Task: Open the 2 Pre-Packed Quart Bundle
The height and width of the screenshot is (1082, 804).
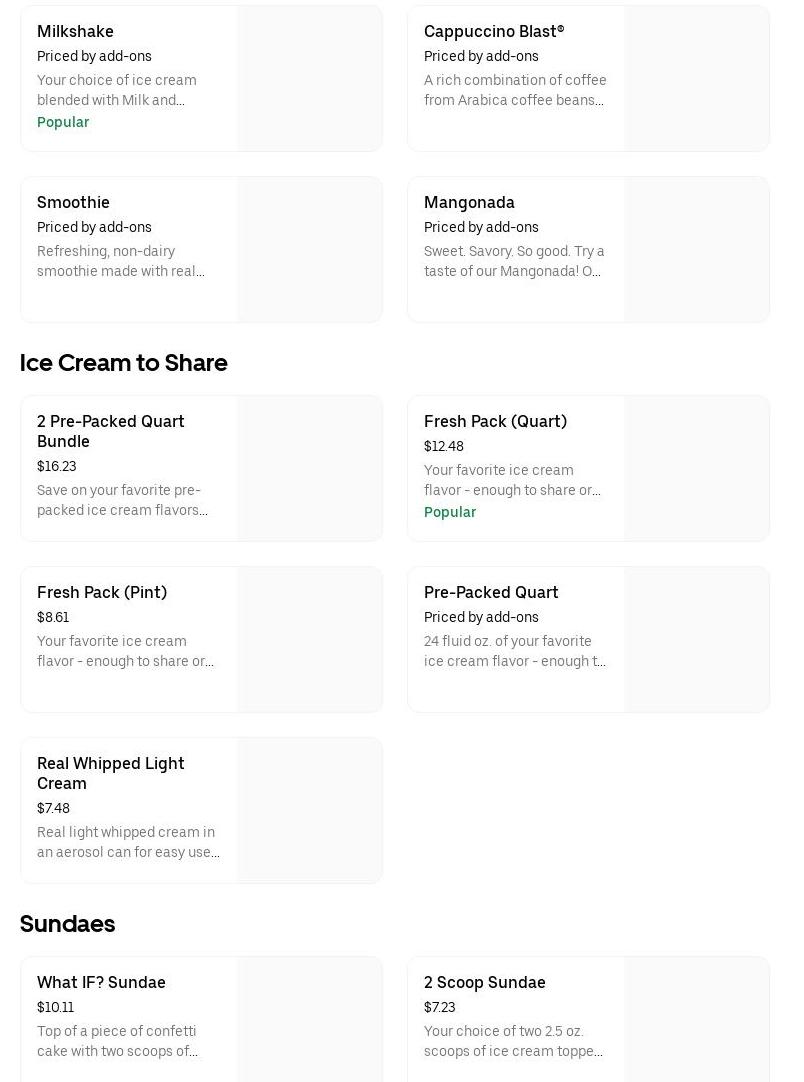Action: (110, 431)
